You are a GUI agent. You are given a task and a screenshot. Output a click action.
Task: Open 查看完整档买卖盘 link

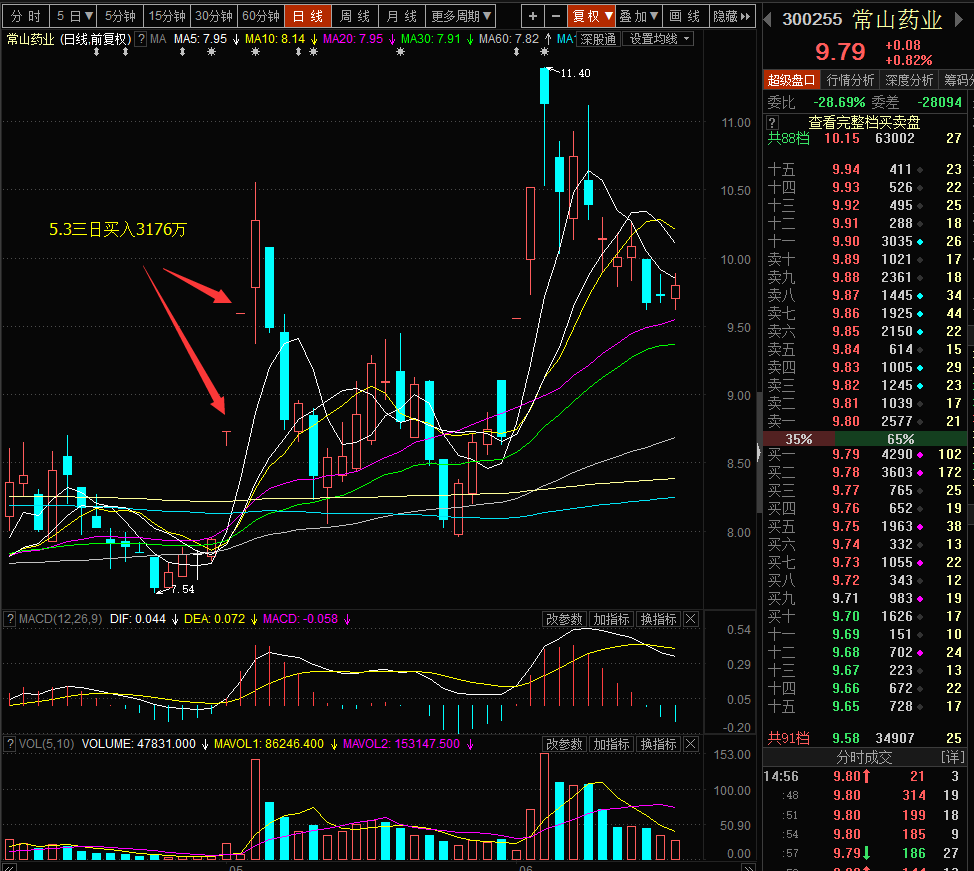(864, 122)
